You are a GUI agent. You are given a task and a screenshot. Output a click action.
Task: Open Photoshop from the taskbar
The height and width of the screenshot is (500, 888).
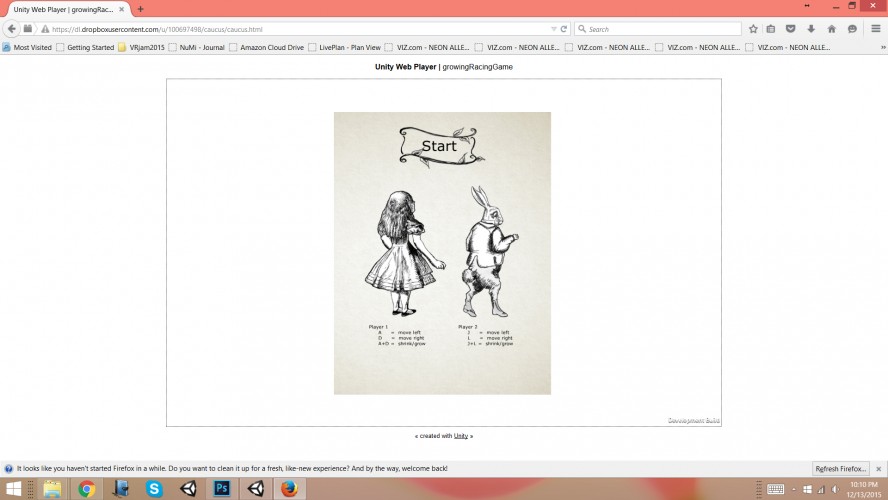pos(221,489)
